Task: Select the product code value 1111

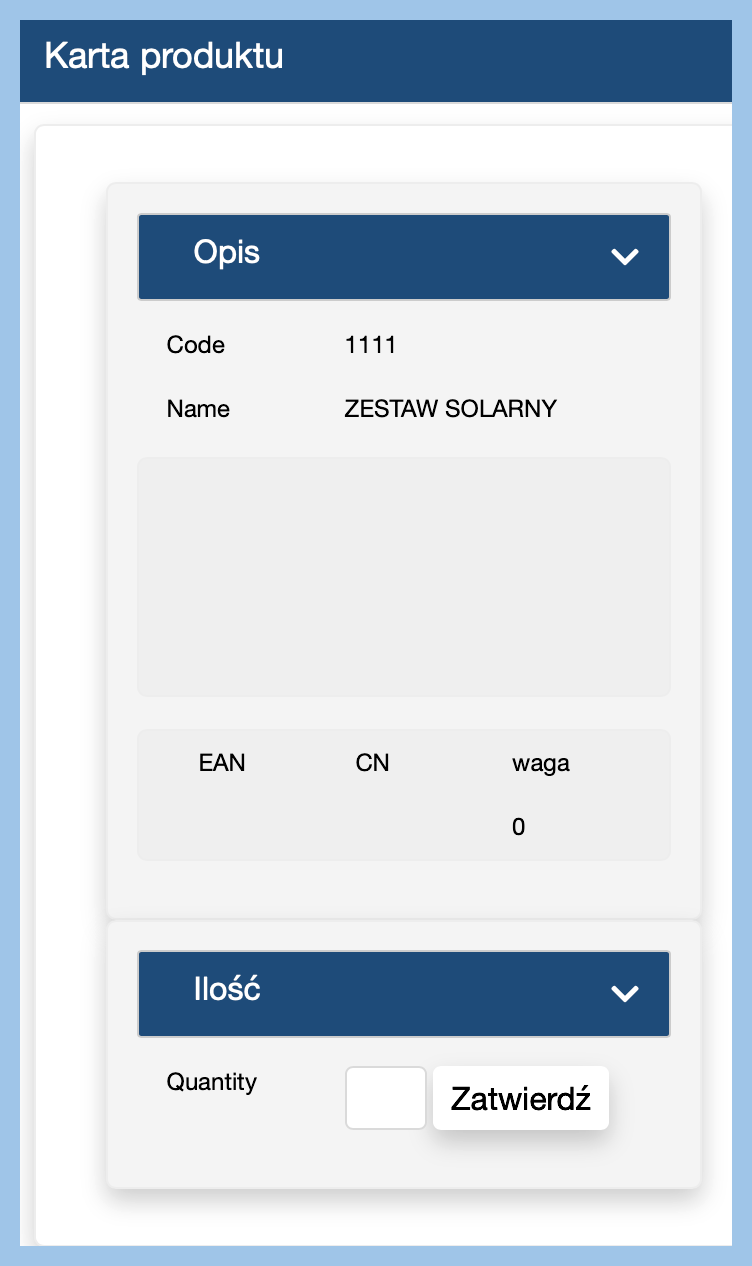Action: [370, 345]
